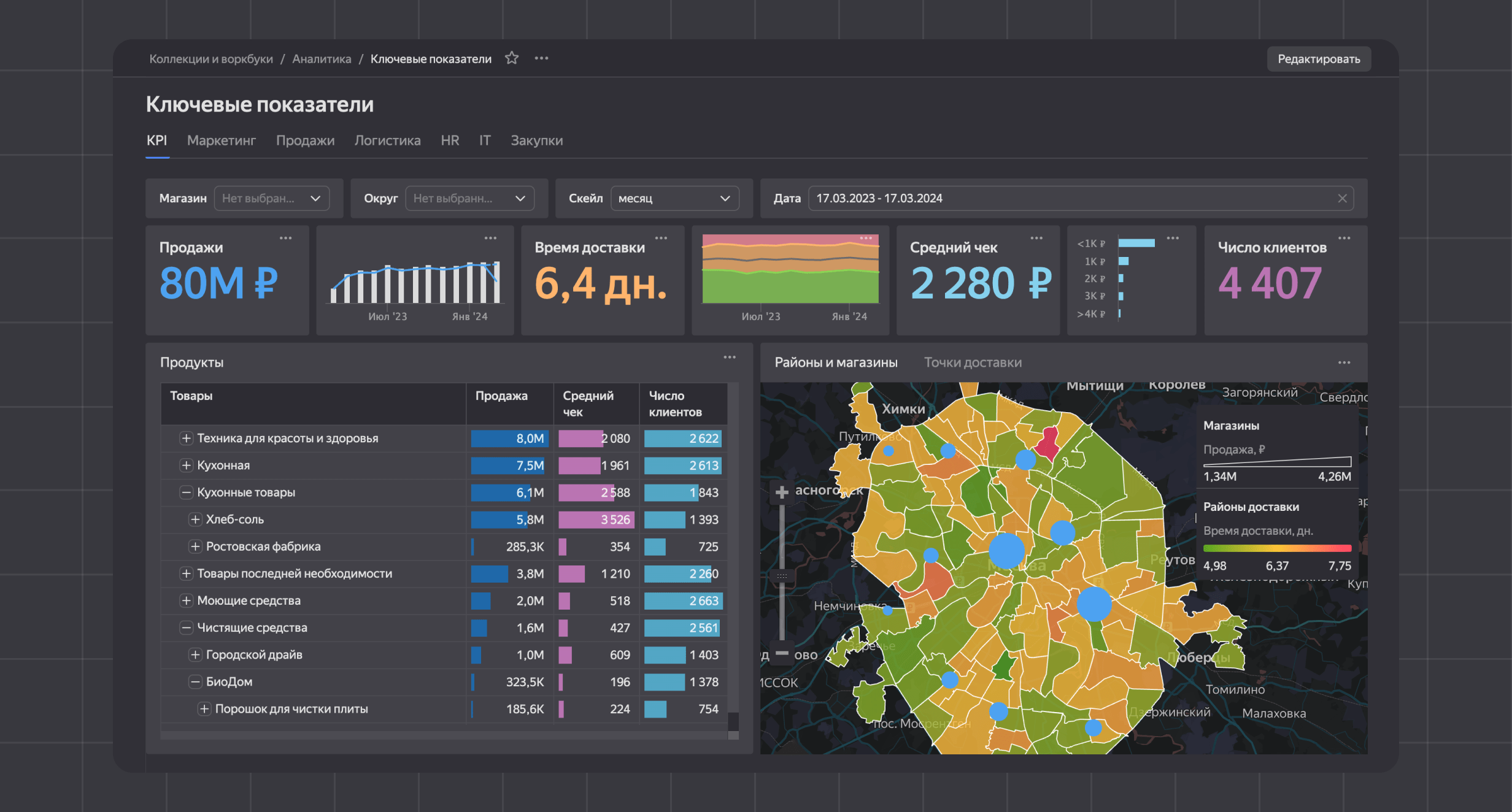Open options menu on Число клиентов card
1512x812 pixels.
1344,238
